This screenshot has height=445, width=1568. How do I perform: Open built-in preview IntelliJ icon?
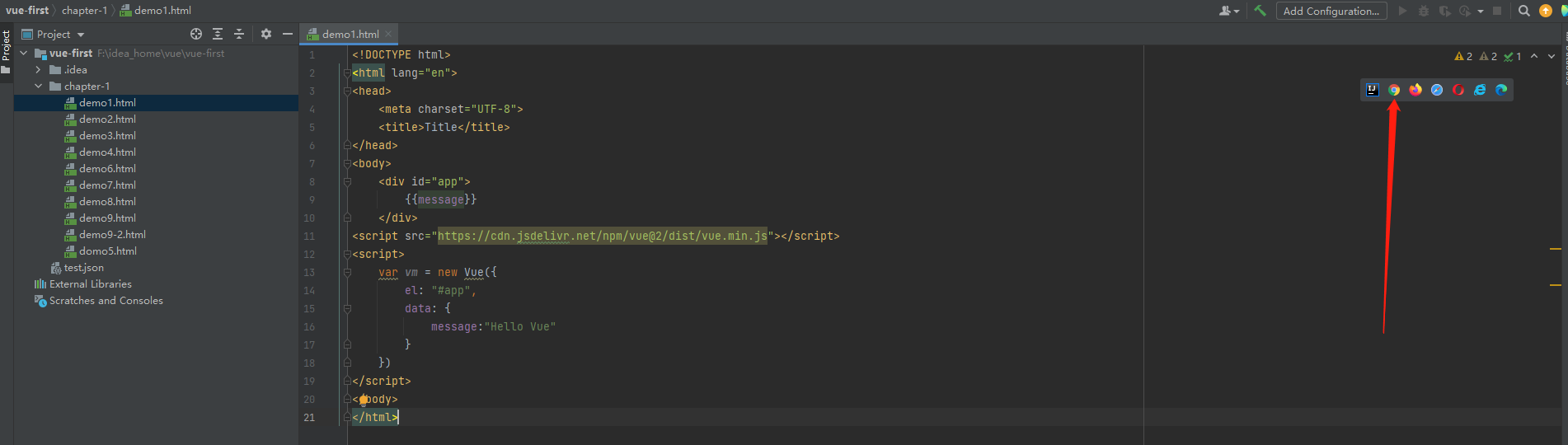(x=1373, y=90)
